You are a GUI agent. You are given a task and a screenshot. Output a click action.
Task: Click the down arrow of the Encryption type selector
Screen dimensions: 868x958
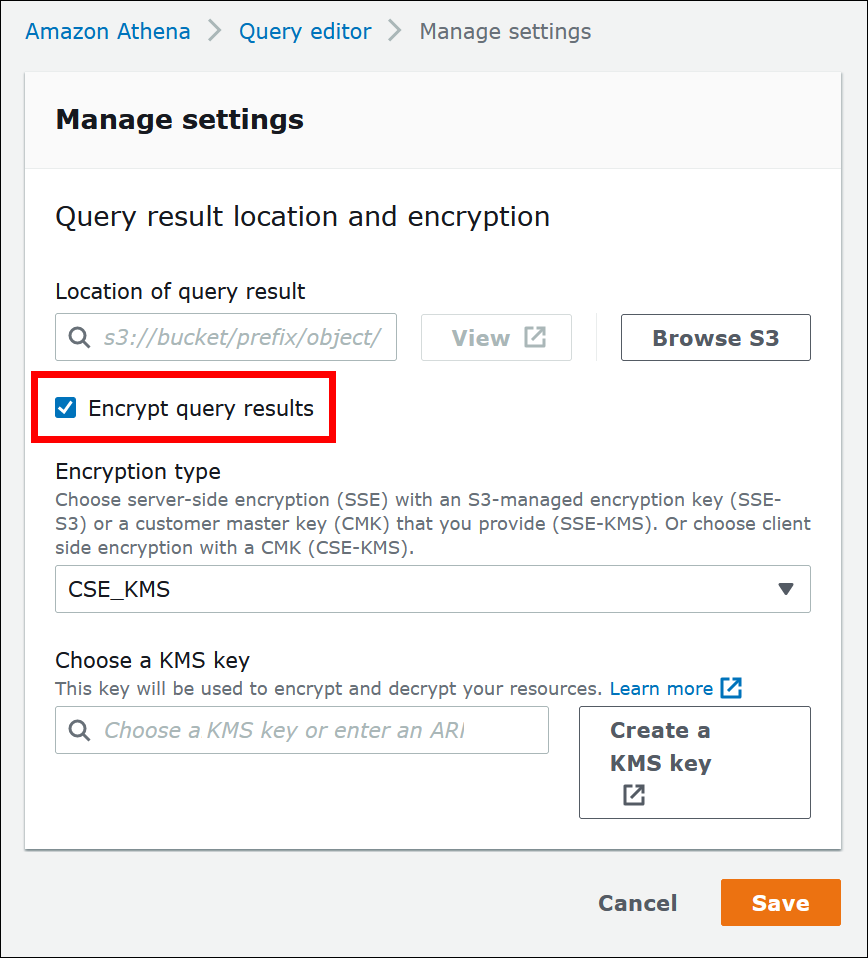pos(786,589)
